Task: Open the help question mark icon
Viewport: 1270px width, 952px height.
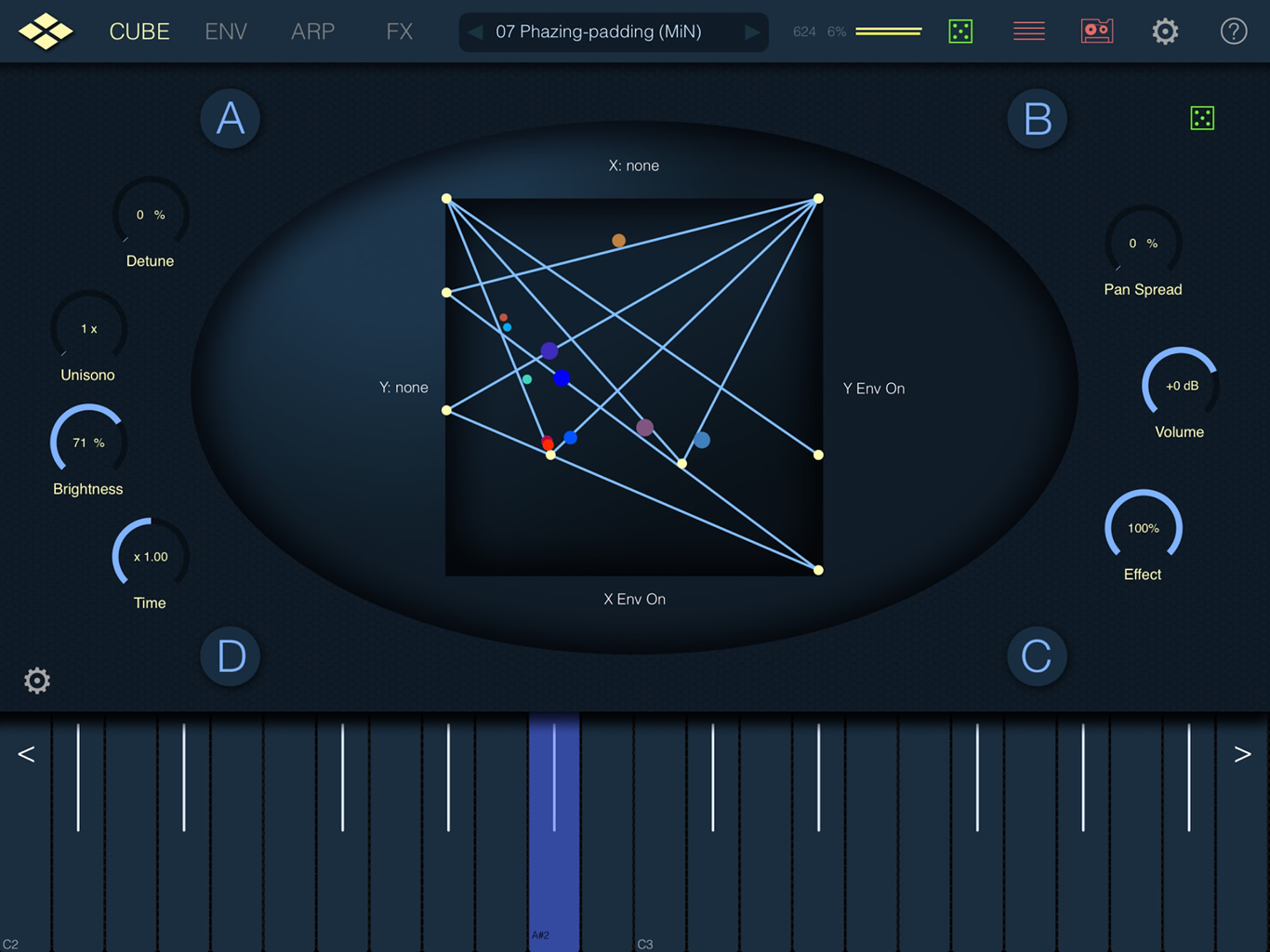Action: (x=1234, y=31)
